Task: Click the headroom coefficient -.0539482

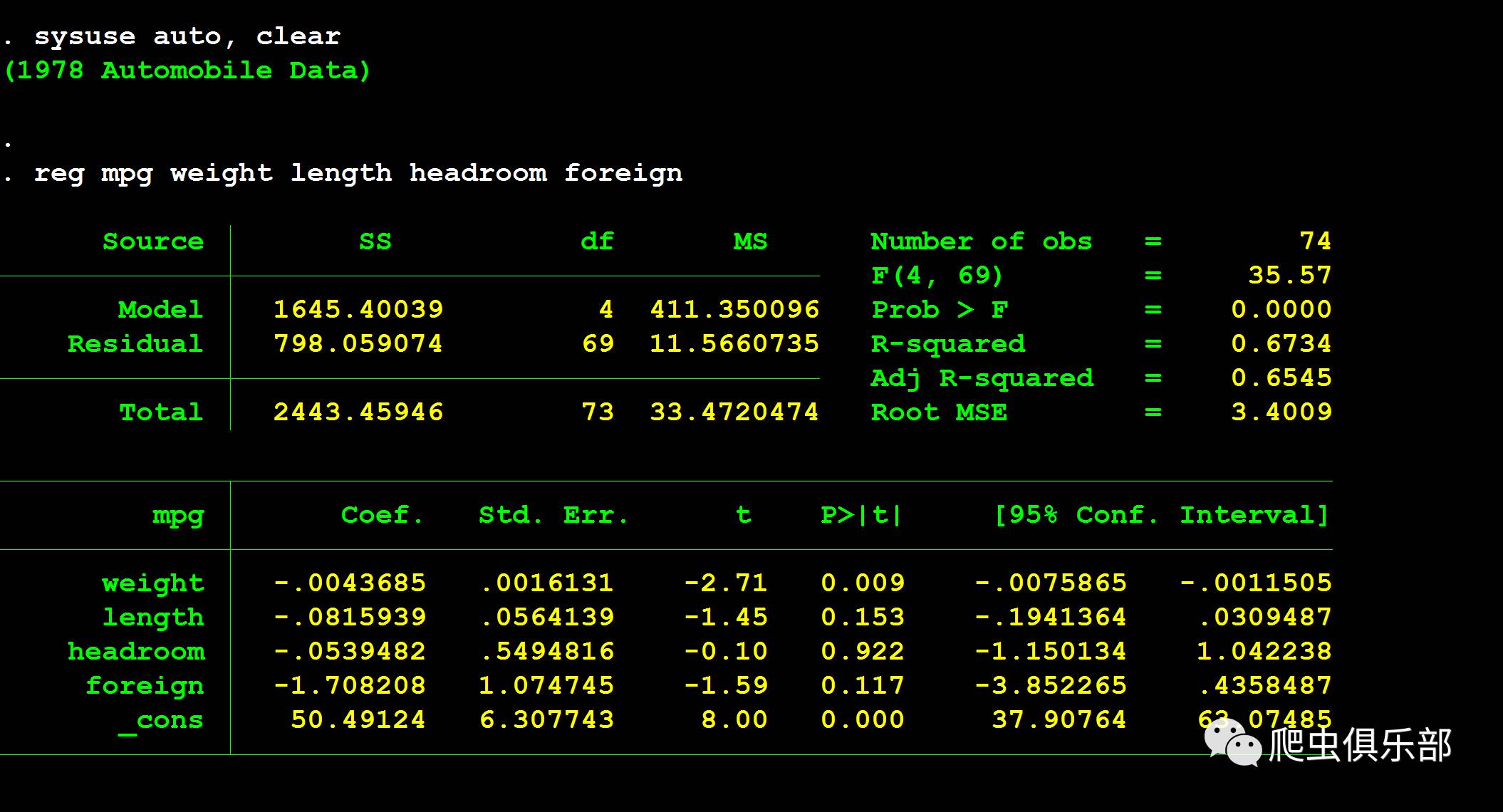Action: click(350, 652)
